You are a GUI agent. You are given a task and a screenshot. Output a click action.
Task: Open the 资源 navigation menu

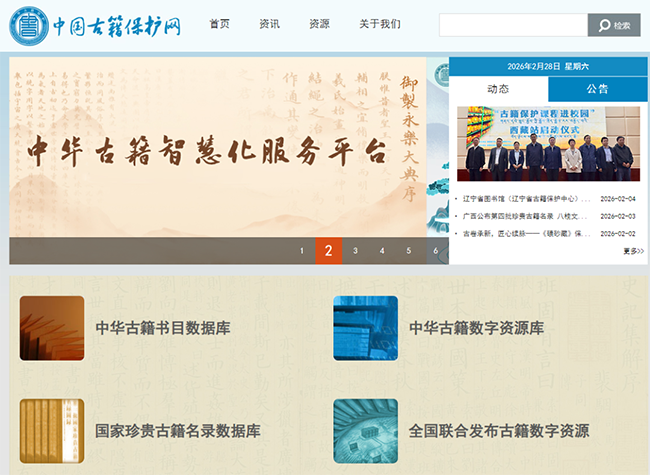pos(319,24)
